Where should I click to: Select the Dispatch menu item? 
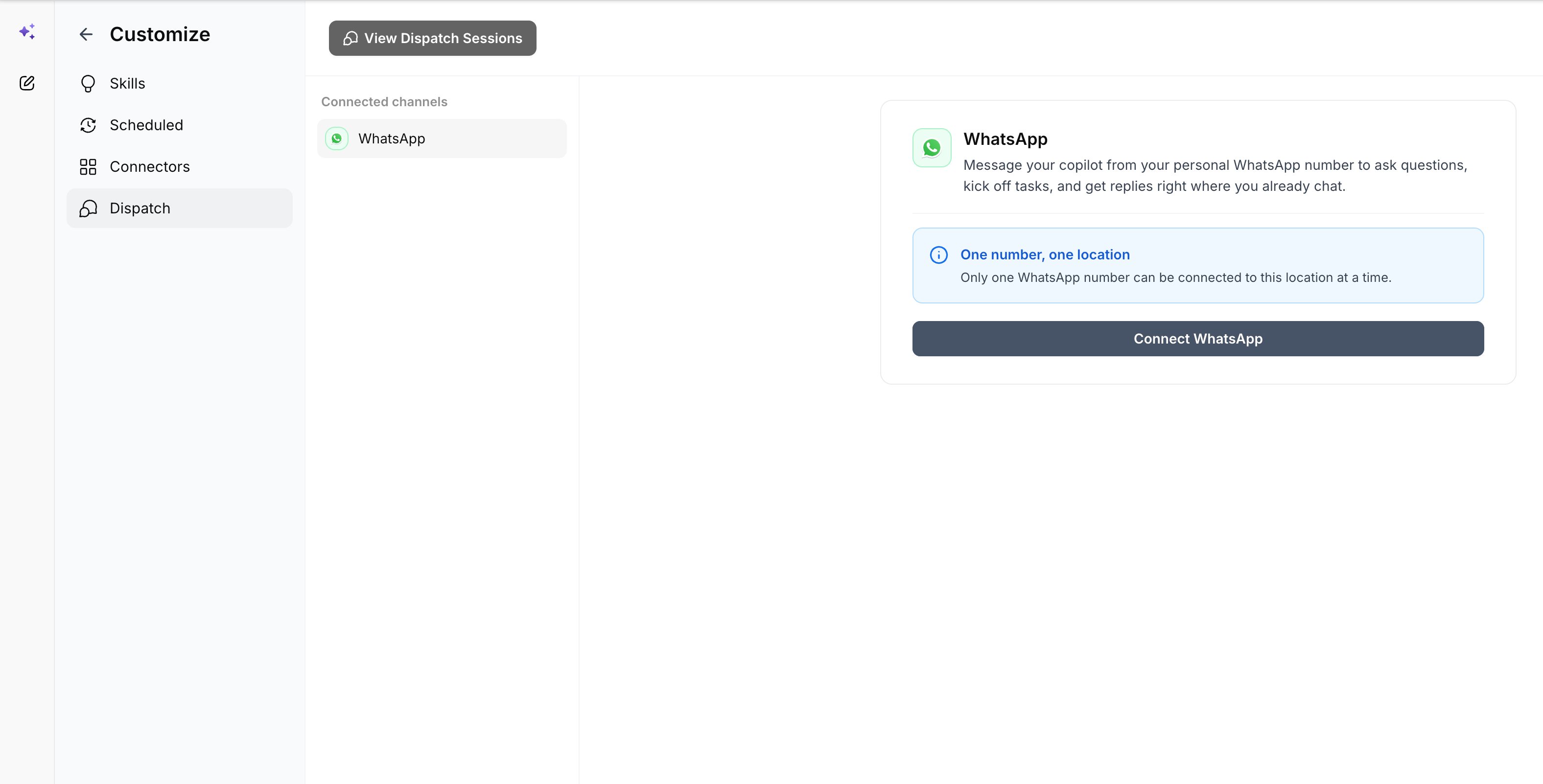tap(179, 208)
